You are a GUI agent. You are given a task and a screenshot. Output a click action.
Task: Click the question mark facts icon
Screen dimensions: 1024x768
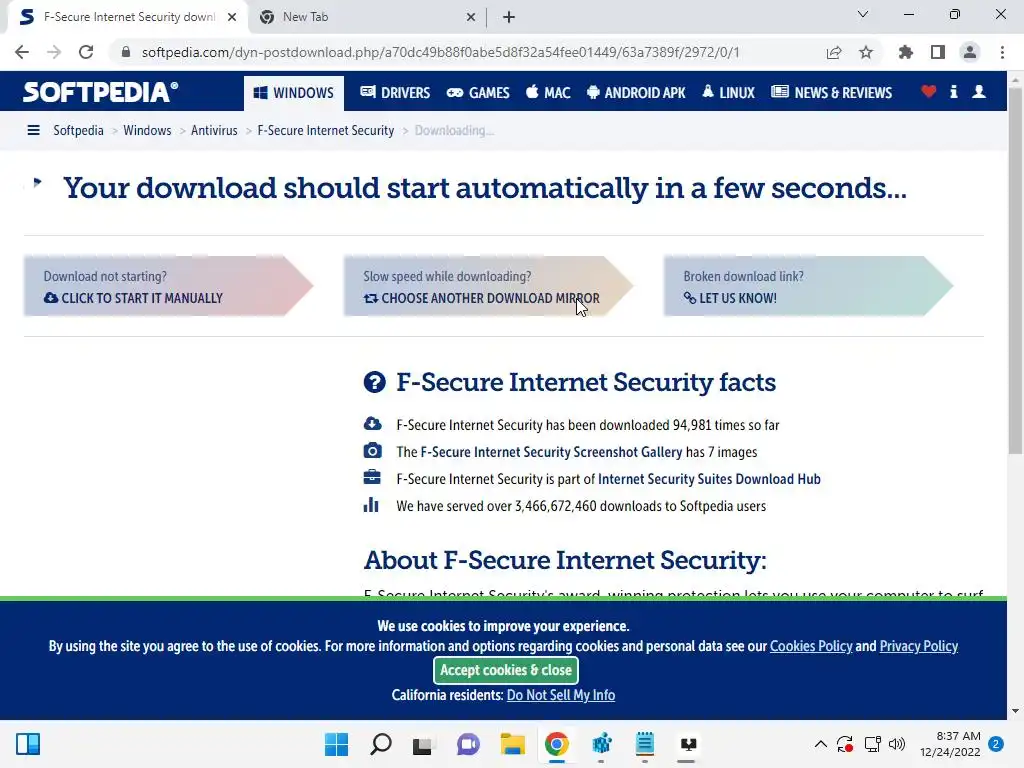tap(375, 382)
